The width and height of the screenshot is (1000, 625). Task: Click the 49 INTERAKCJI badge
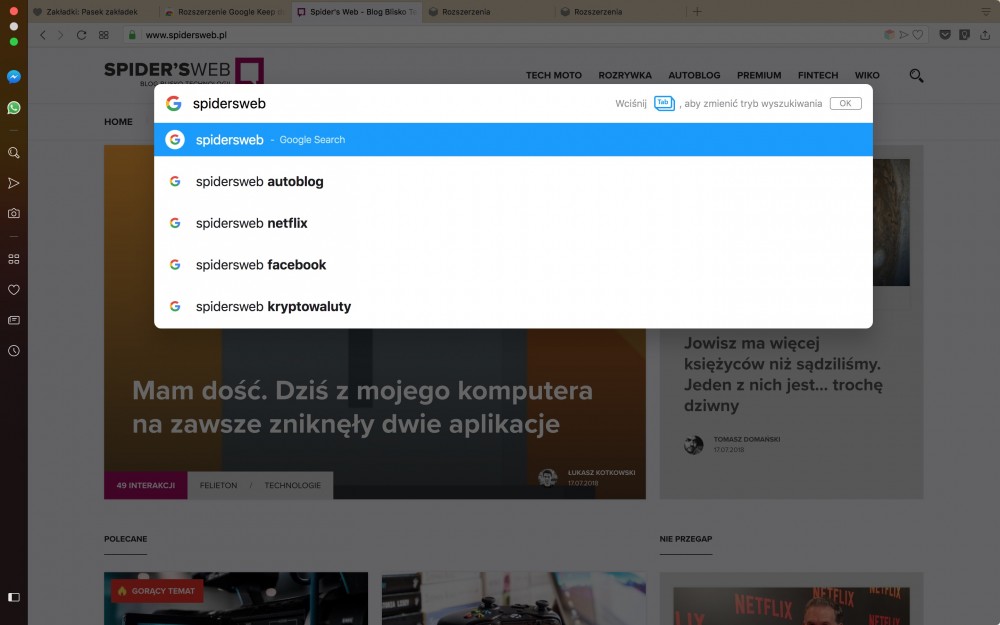(x=145, y=485)
